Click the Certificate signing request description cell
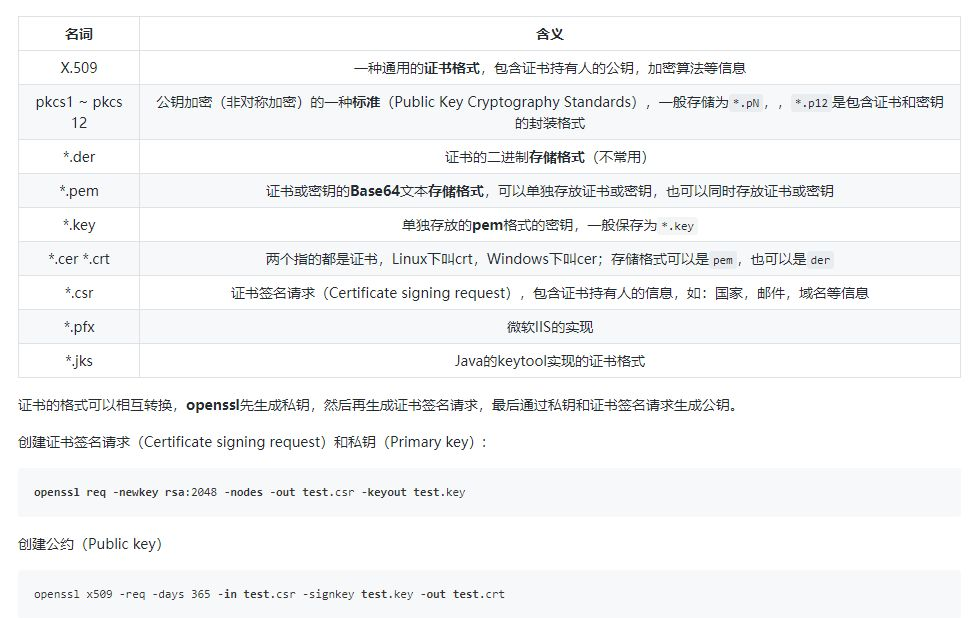Screen dimensions: 977x618 pyautogui.click(x=550, y=293)
